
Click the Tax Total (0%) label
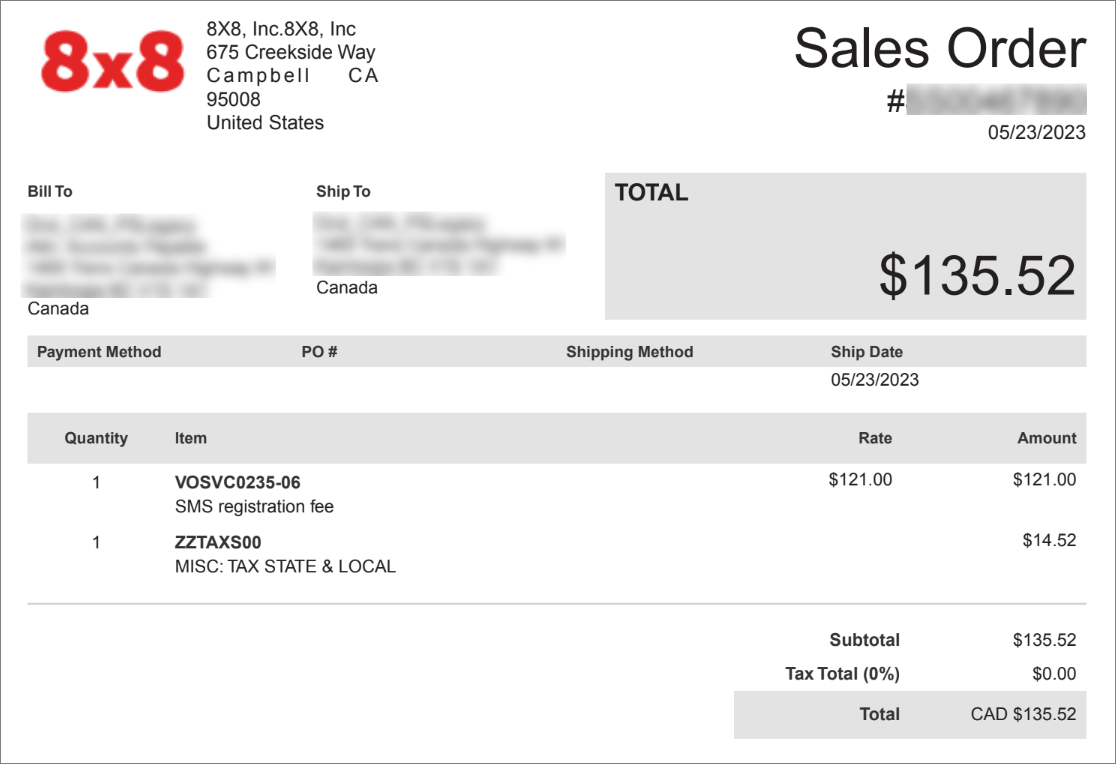(x=843, y=674)
